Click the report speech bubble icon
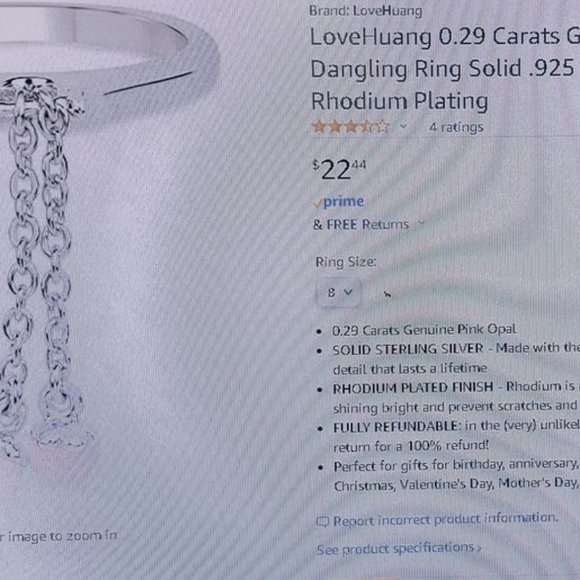580x580 pixels. pos(323,522)
